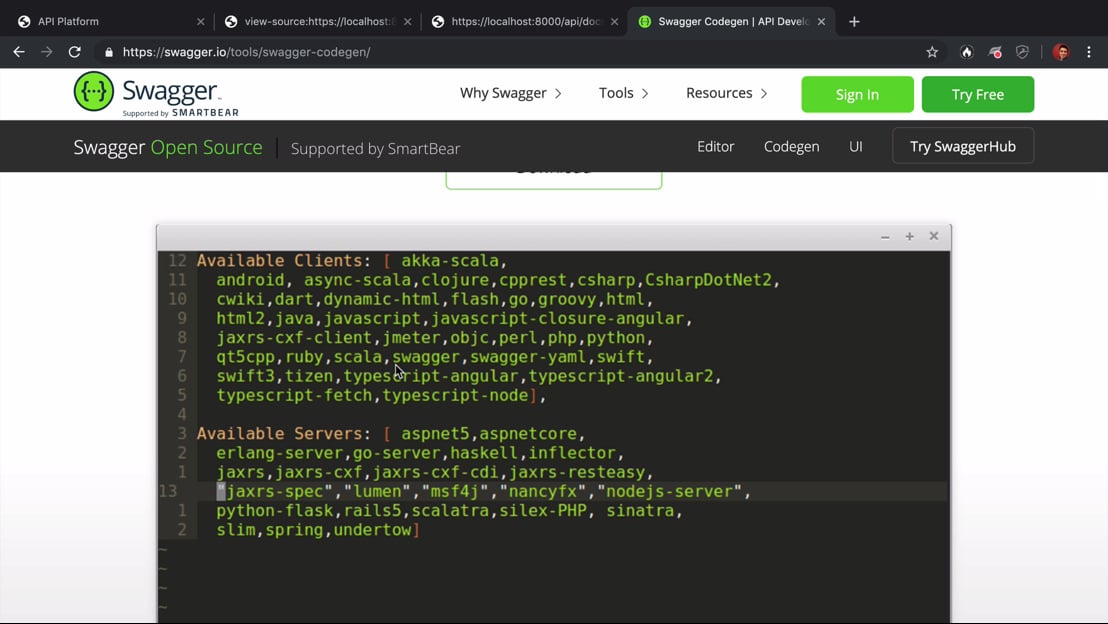Click "silex-PHP" in the servers list
The image size is (1108, 624).
(543, 510)
